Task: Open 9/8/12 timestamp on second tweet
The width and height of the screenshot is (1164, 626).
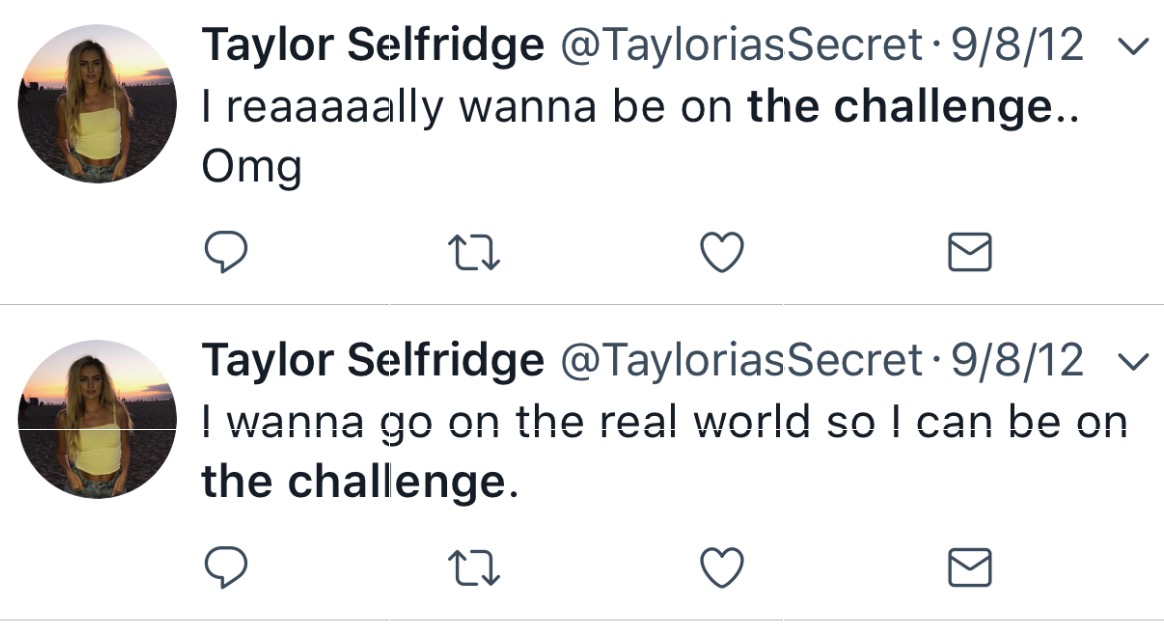Action: coord(1017,360)
